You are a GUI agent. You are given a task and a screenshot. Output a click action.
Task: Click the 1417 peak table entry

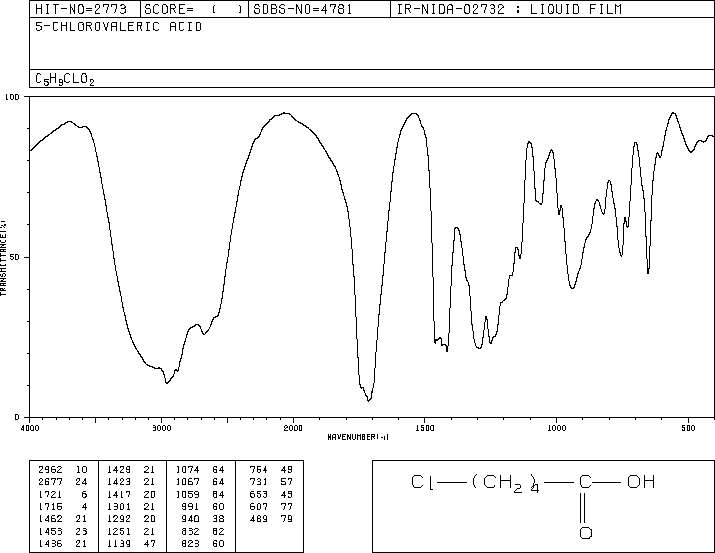(131, 495)
